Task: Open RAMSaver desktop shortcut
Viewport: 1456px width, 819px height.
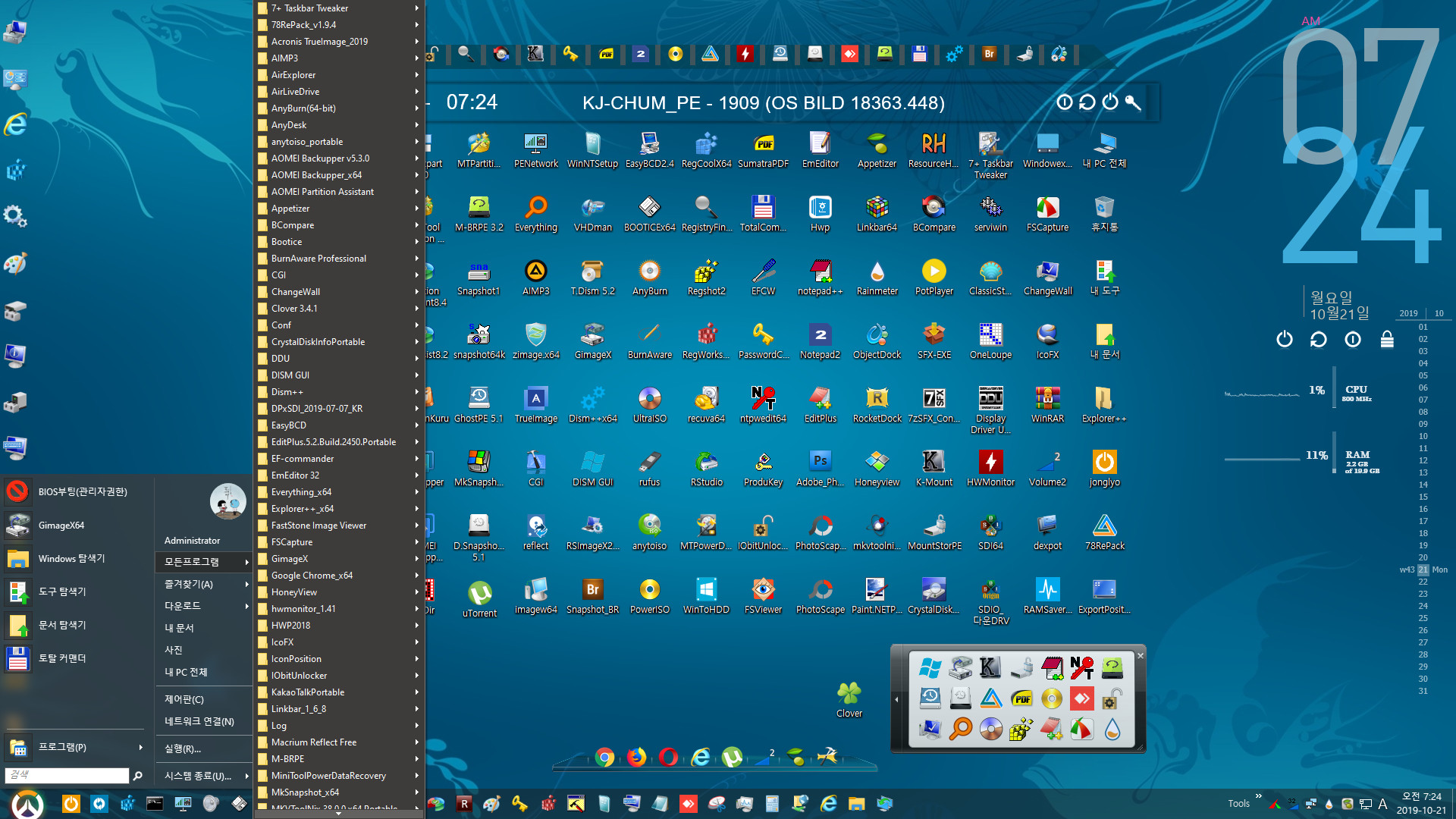Action: (x=1047, y=595)
